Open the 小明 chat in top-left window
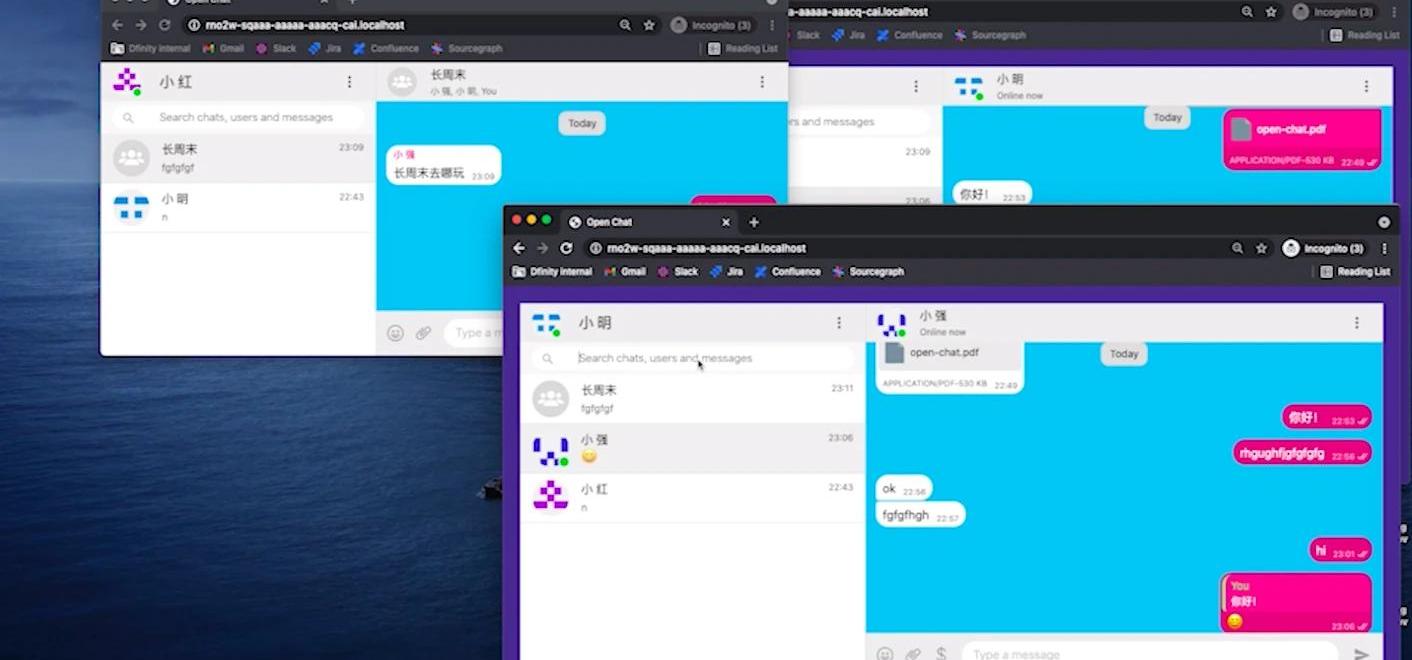This screenshot has width=1412, height=660. tap(237, 207)
